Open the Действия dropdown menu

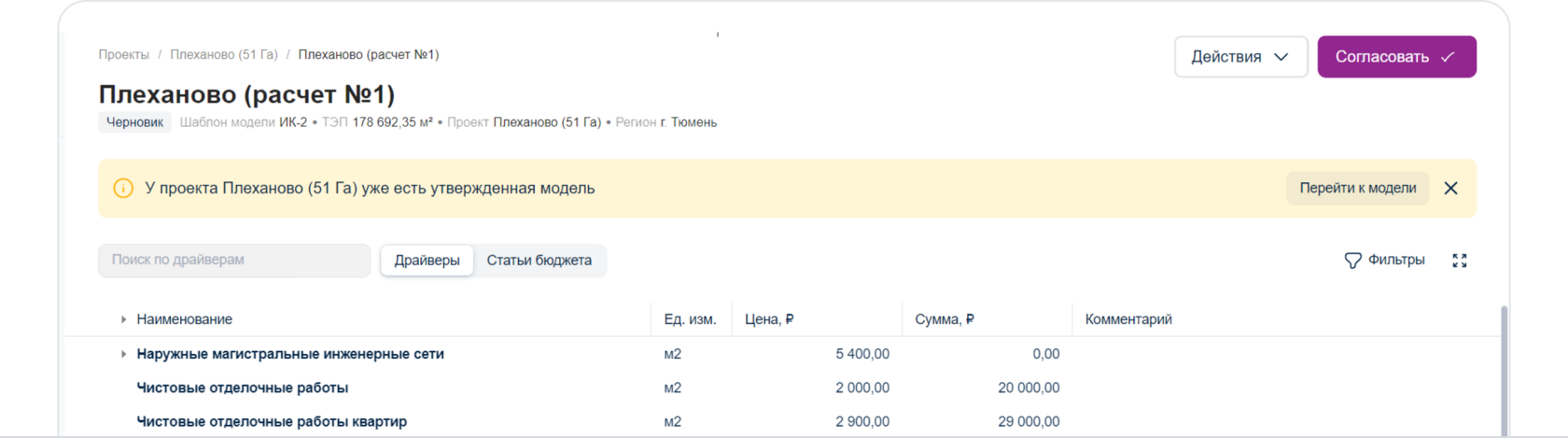(1240, 57)
